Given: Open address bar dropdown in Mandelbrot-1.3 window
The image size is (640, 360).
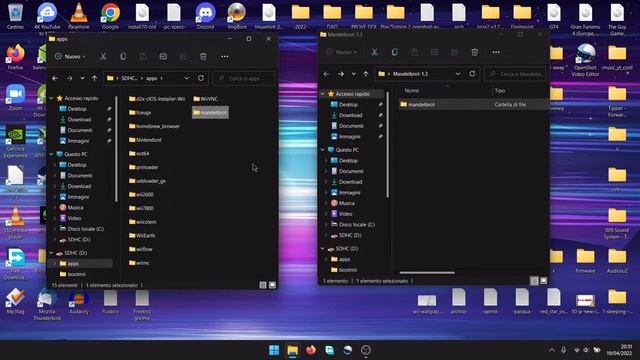Looking at the screenshot, I should click(458, 74).
